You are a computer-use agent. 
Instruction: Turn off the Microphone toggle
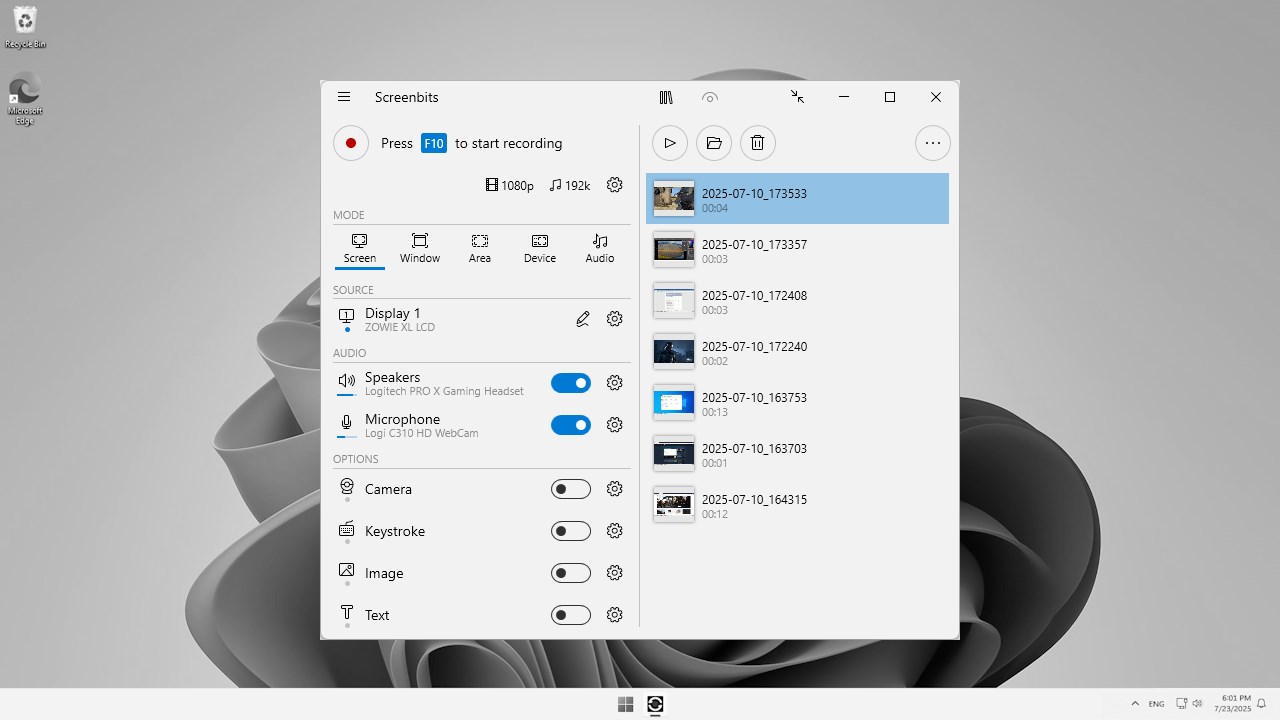click(x=571, y=425)
